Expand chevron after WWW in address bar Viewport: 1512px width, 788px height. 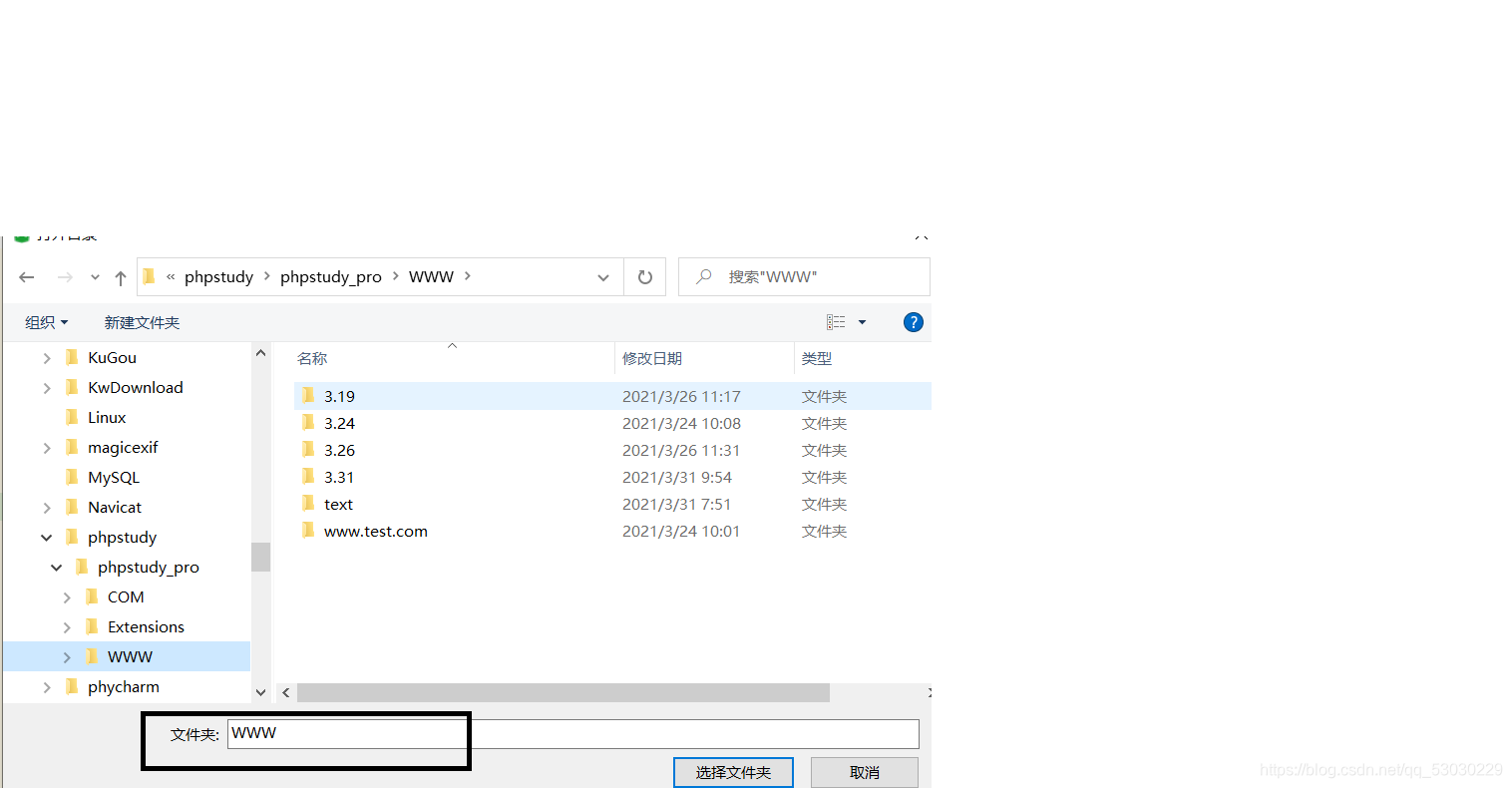point(468,276)
